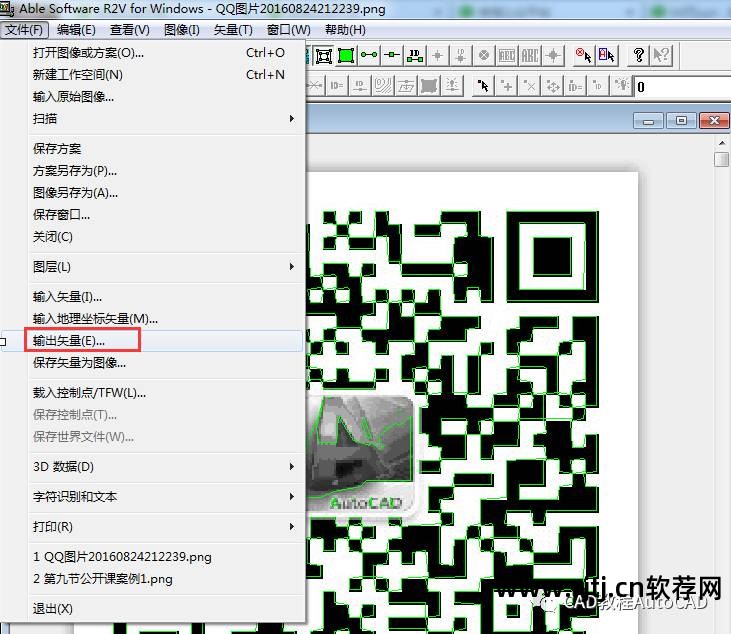The image size is (731, 634).
Task: Open the 文件(F) menu
Action: [24, 30]
